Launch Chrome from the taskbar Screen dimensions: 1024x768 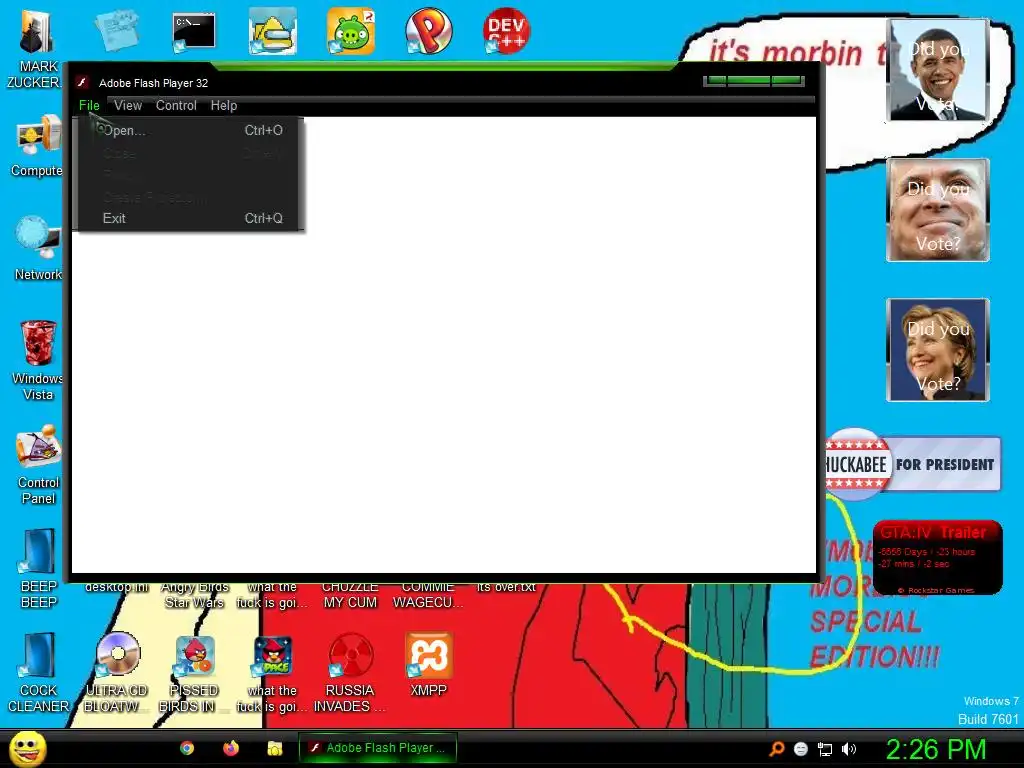187,748
